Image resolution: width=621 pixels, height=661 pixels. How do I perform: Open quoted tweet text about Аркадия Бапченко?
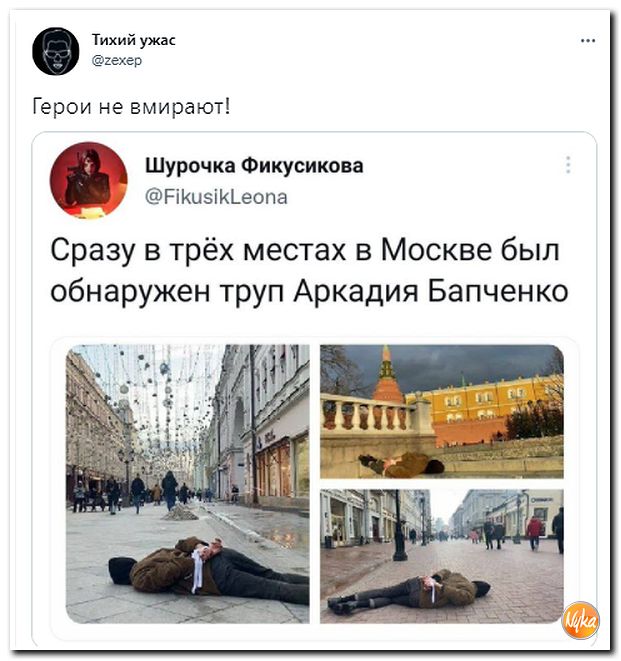[x=309, y=270]
